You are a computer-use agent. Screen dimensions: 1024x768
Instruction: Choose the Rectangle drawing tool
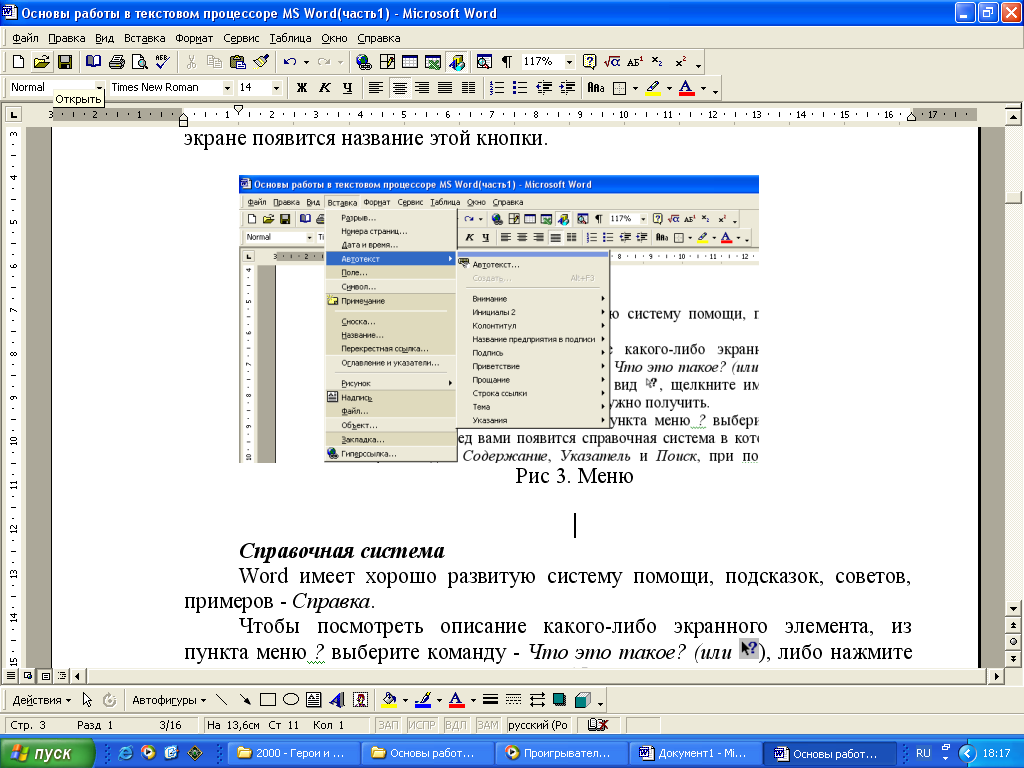tap(268, 700)
